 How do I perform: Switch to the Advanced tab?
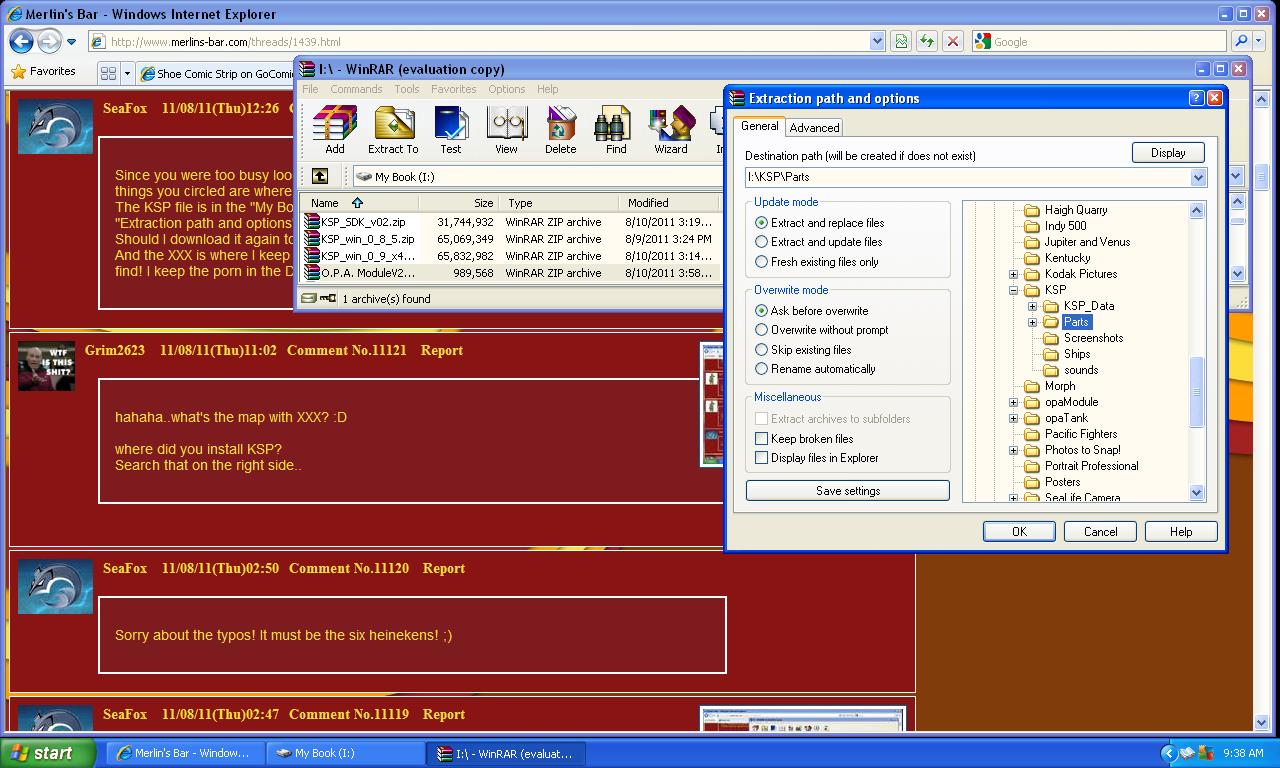pos(814,127)
